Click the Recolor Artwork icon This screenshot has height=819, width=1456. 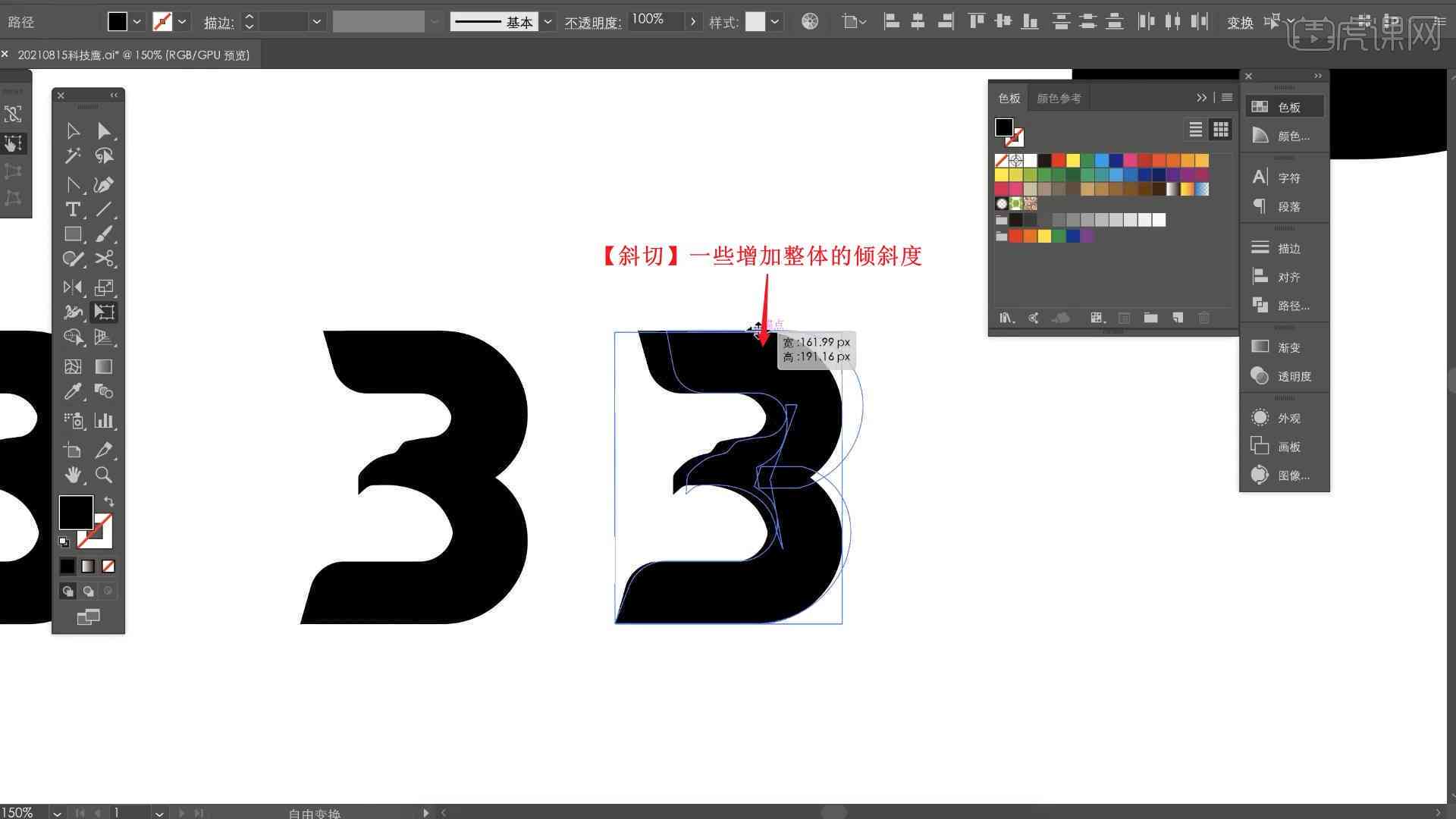[x=810, y=21]
